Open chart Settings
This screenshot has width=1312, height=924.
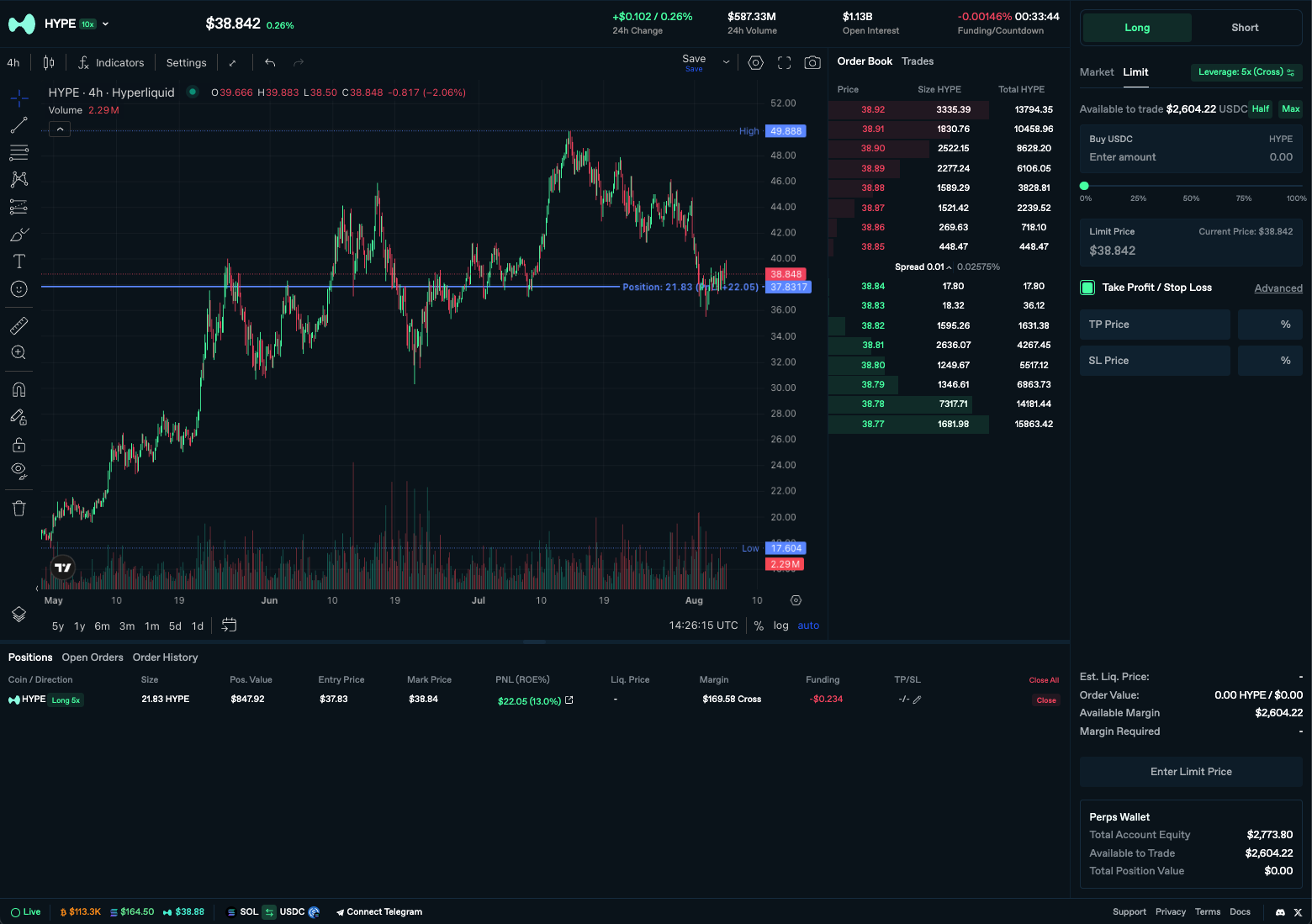point(186,62)
